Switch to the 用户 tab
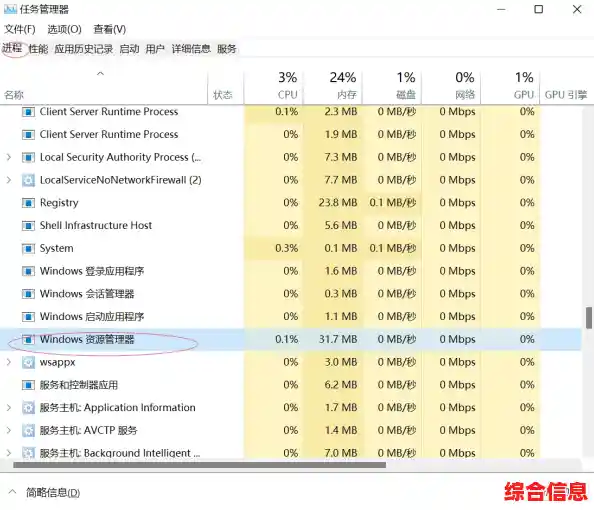The image size is (594, 510). 155,49
